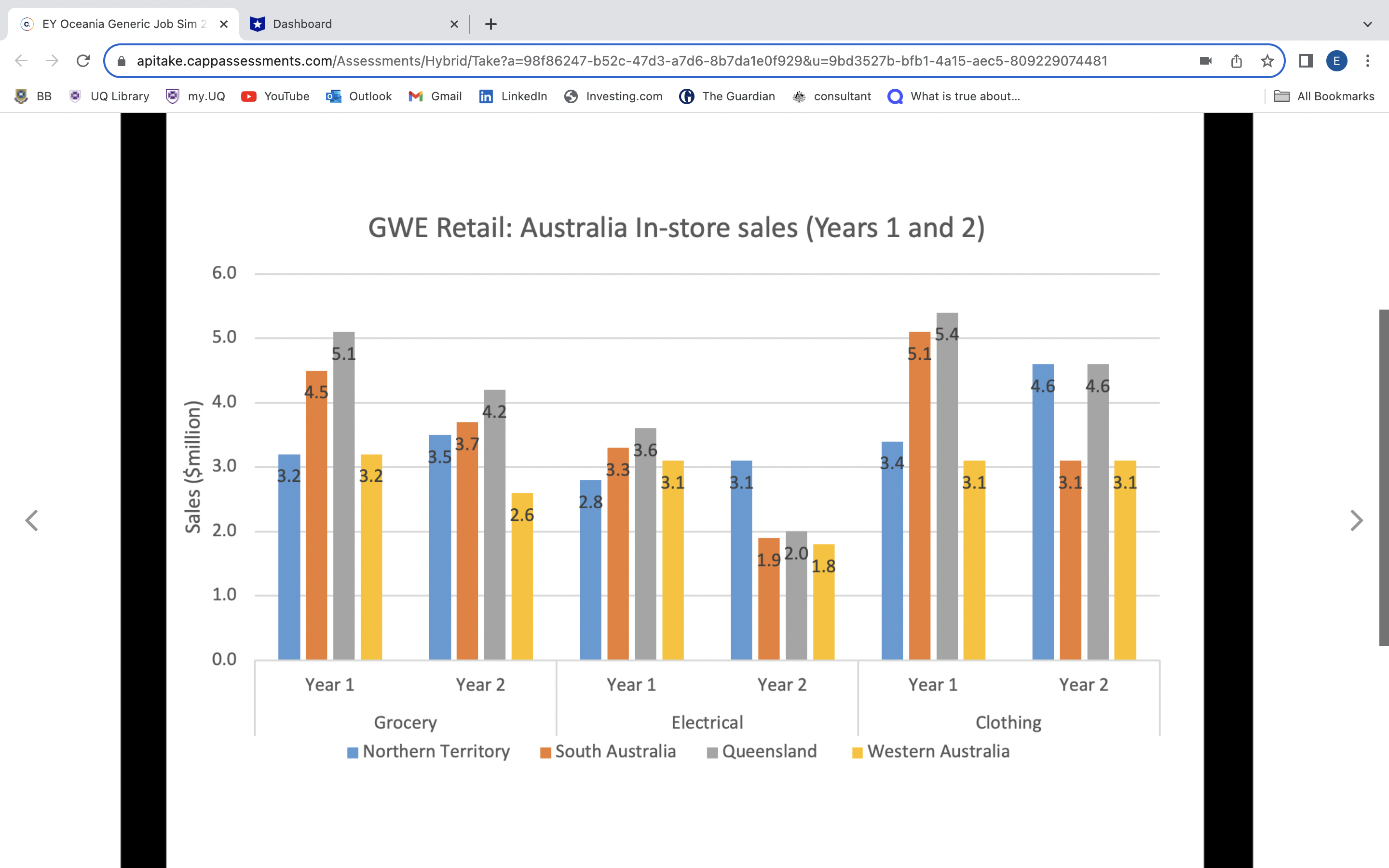This screenshot has height=868, width=1389.
Task: Click the browser forward arrow
Action: pyautogui.click(x=52, y=61)
